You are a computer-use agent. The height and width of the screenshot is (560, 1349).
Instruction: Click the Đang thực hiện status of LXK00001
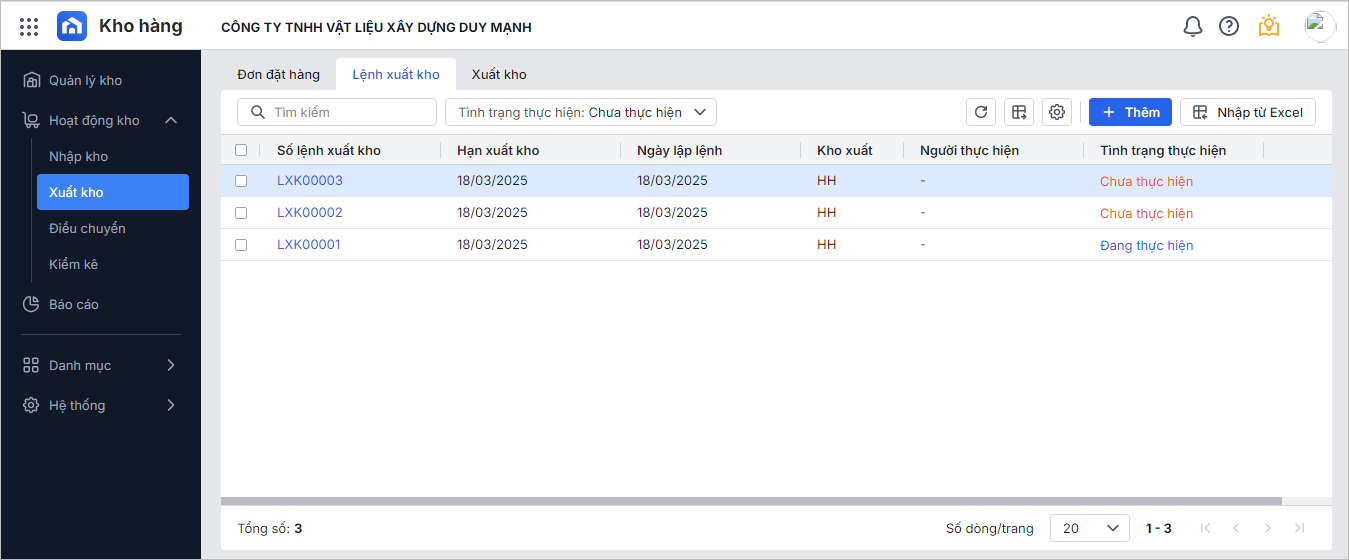click(x=1147, y=245)
